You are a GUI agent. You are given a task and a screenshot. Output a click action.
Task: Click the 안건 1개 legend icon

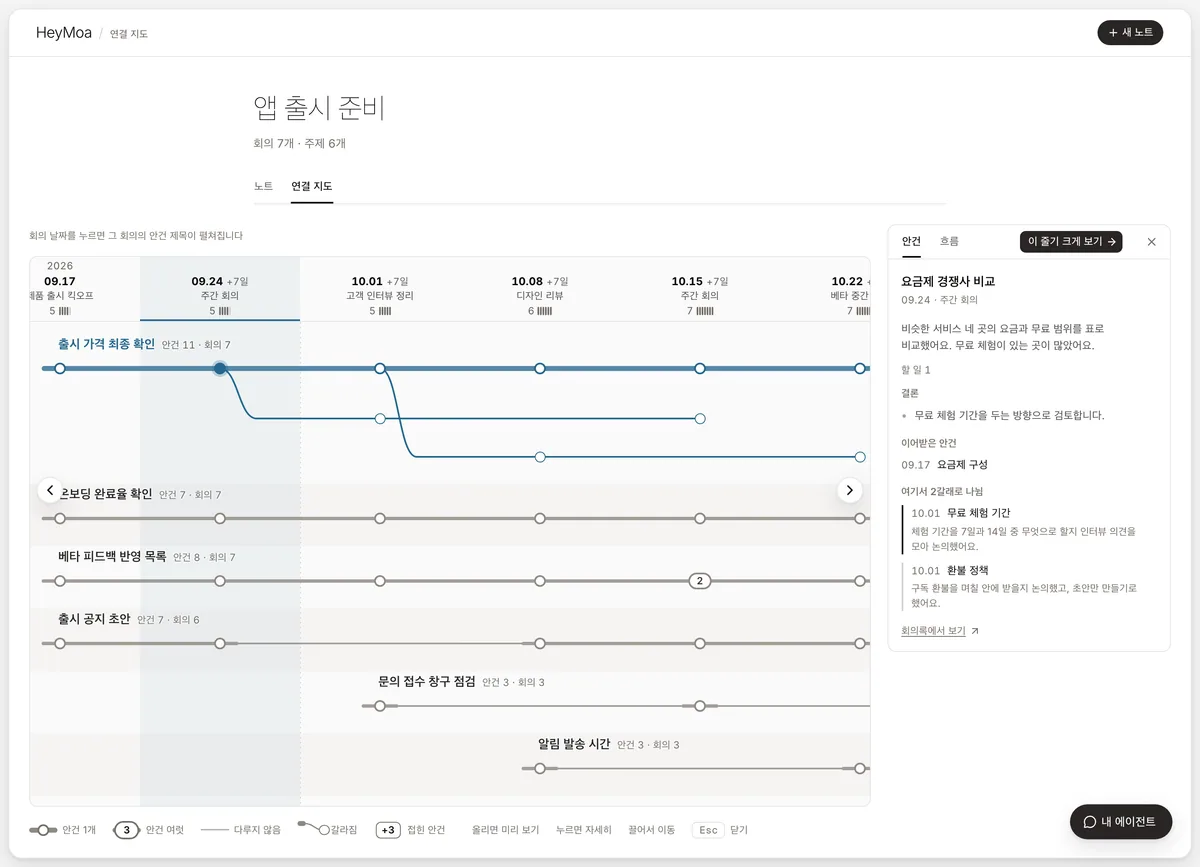43,830
